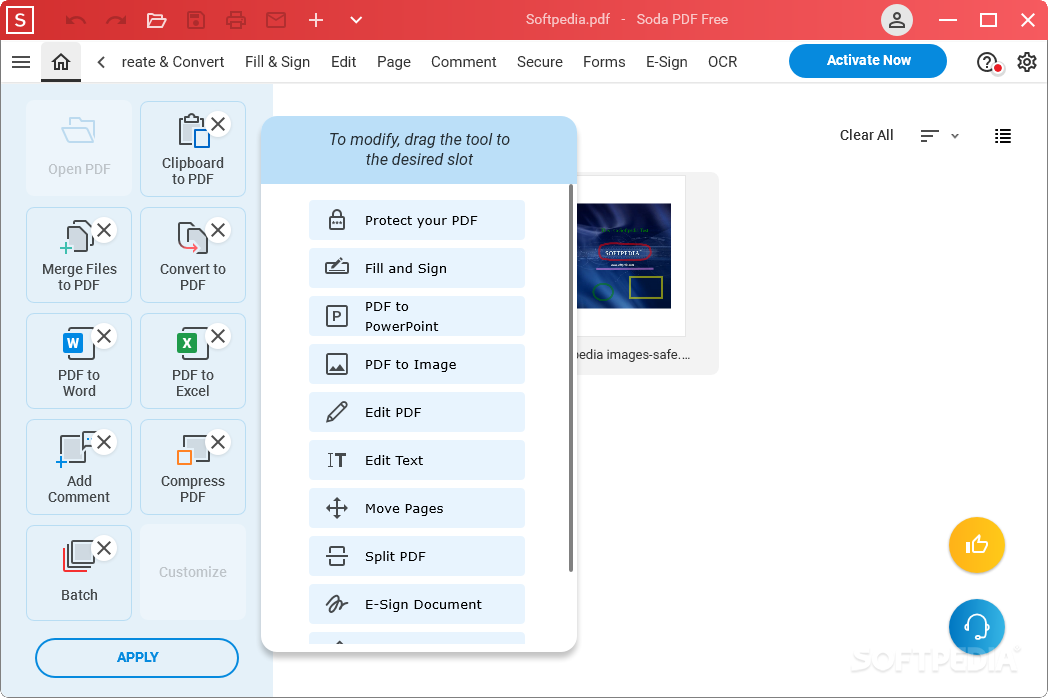Open the Help question mark icon

tap(987, 62)
